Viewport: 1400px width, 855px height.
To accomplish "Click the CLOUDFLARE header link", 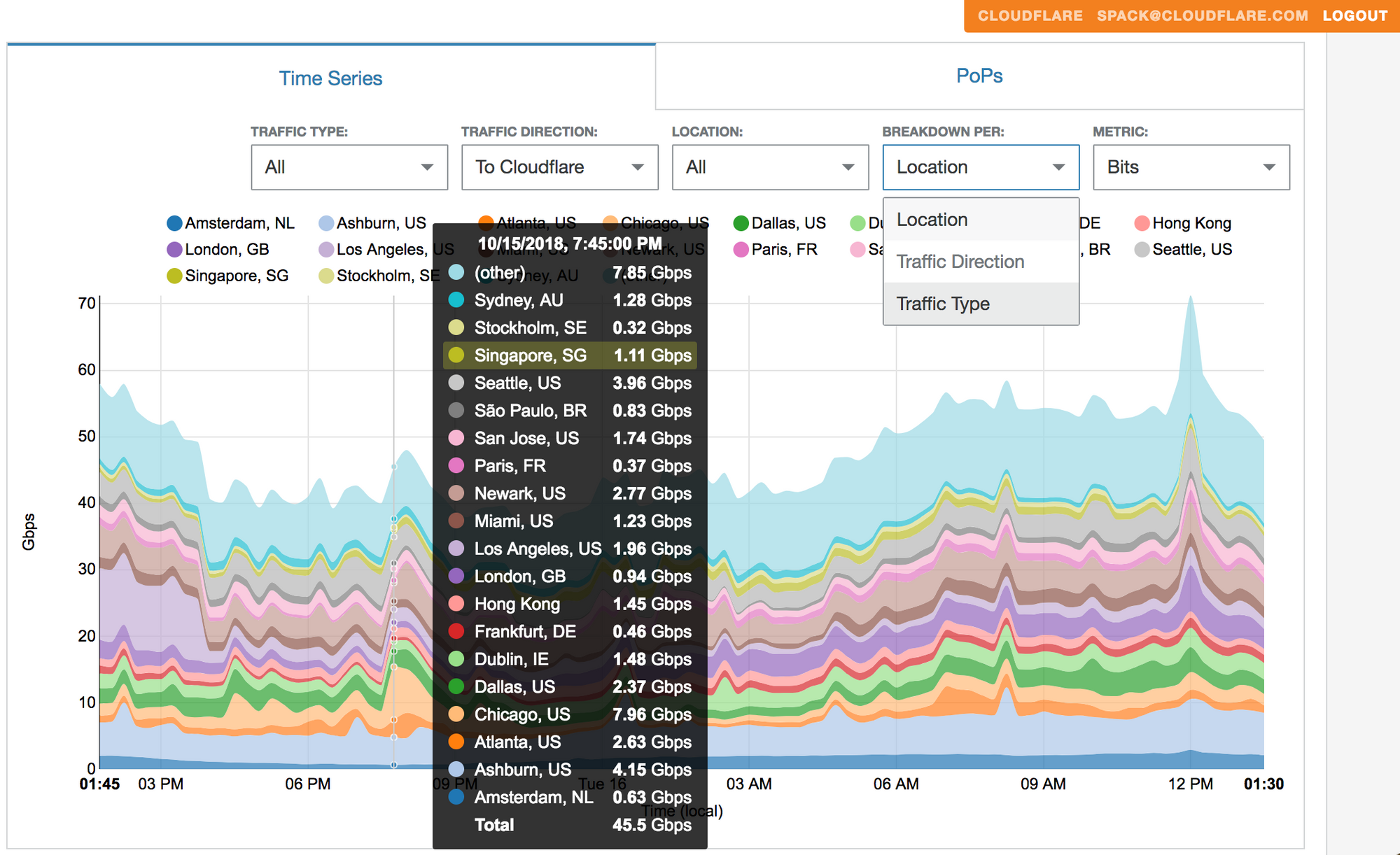I will pos(1030,15).
